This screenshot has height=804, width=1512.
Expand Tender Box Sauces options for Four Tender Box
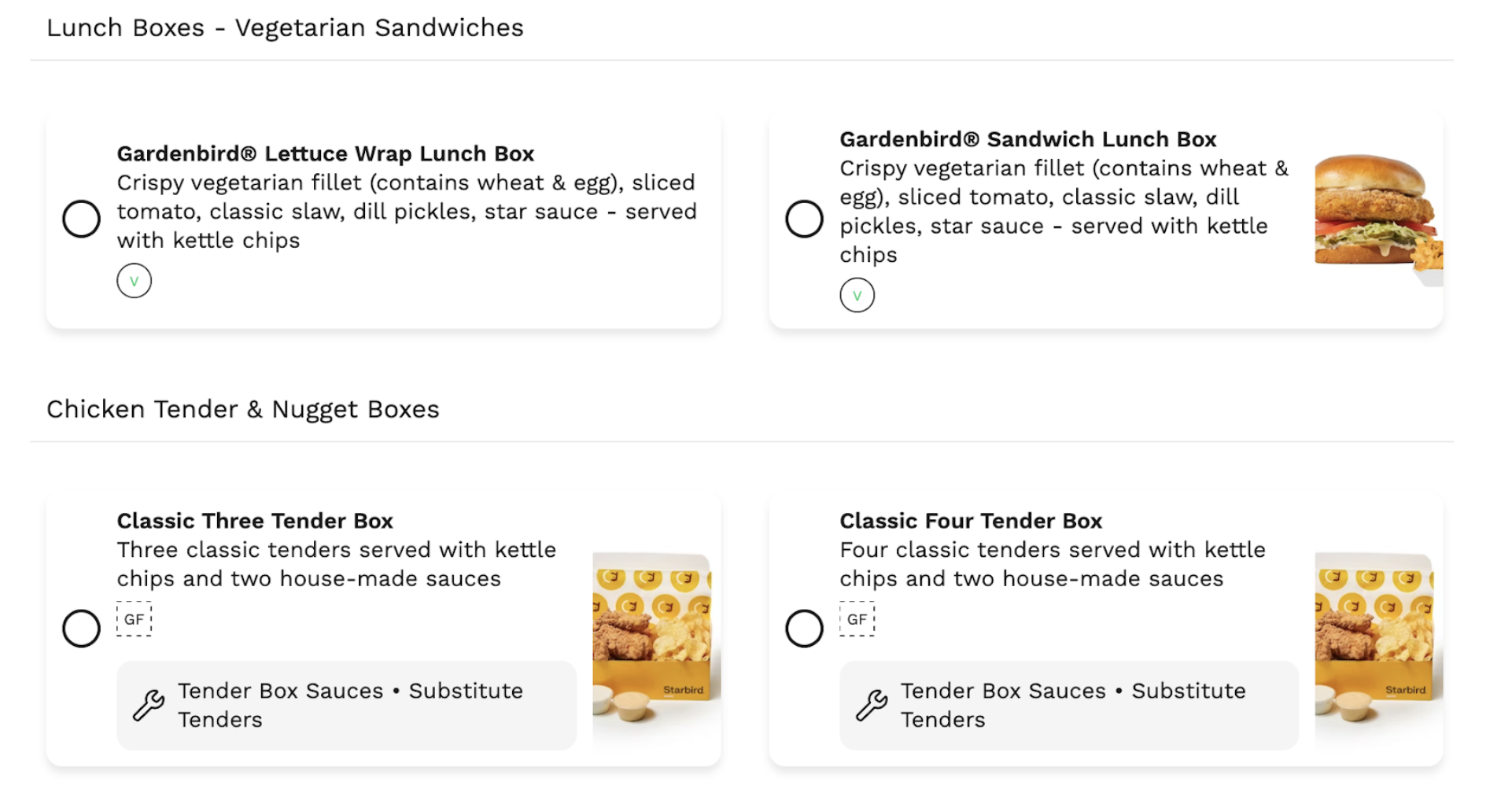point(1073,705)
